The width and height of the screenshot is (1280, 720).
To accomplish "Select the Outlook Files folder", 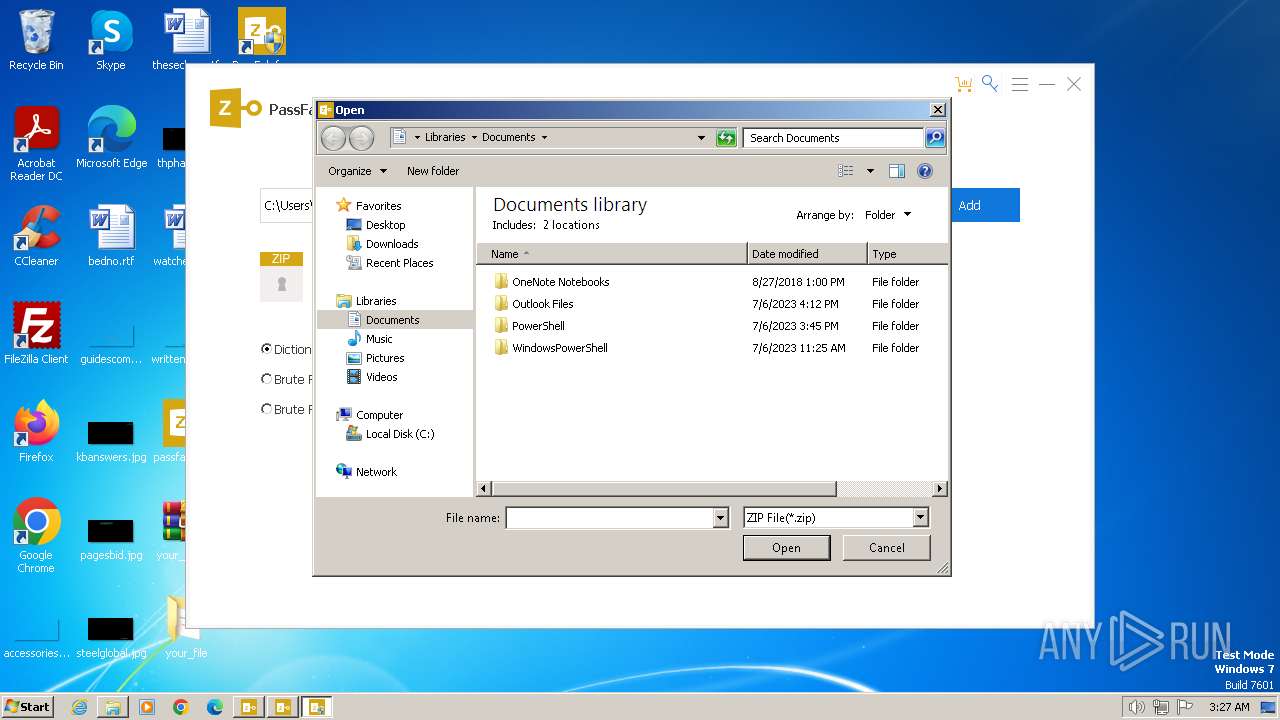I will click(542, 304).
